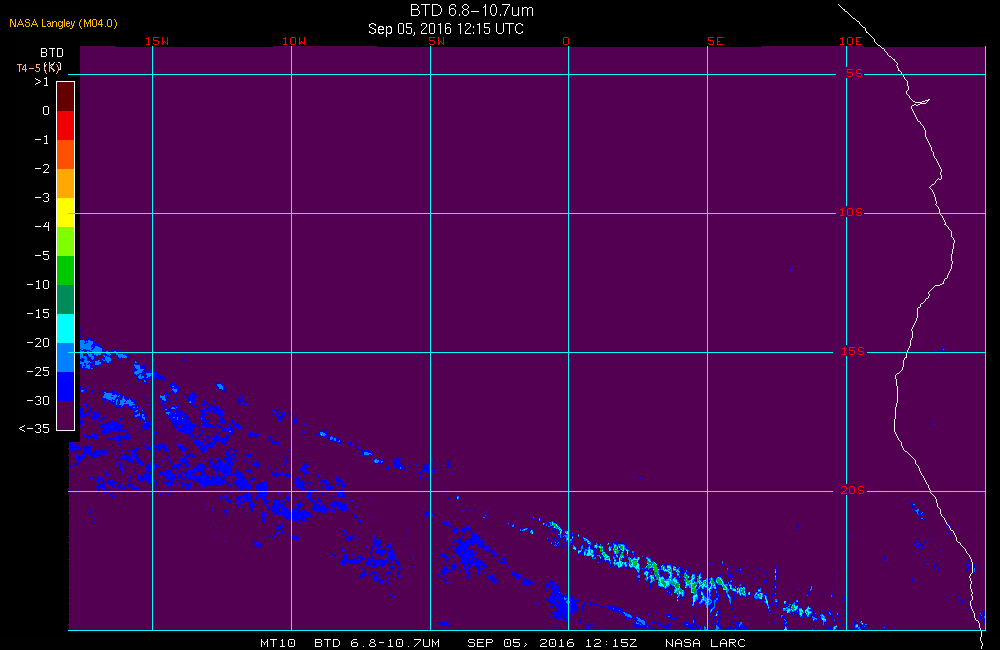Click the 'T4-5 (K)' legend unit label
Image resolution: width=1000 pixels, height=650 pixels.
point(38,67)
